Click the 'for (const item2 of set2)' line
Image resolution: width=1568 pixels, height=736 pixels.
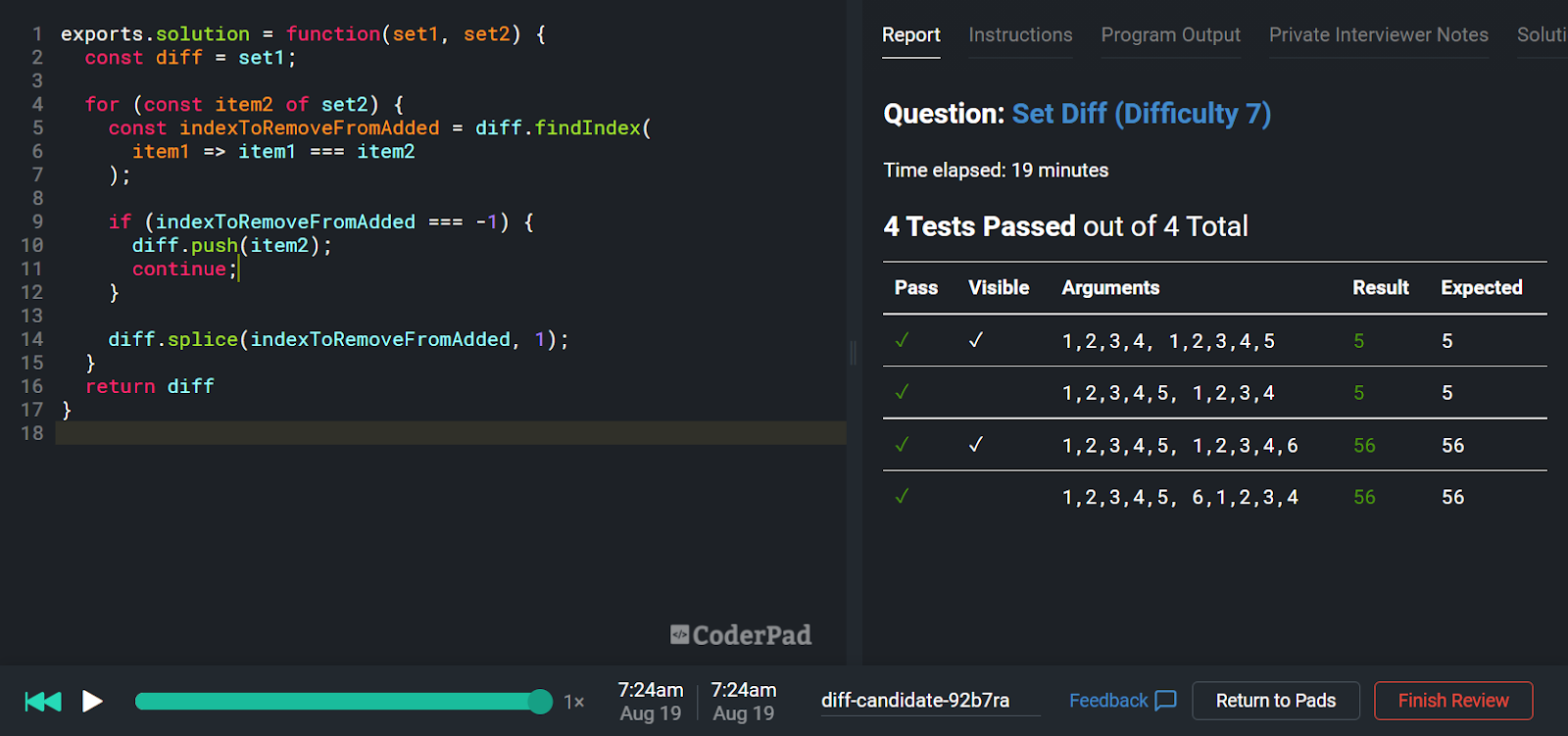click(x=244, y=105)
